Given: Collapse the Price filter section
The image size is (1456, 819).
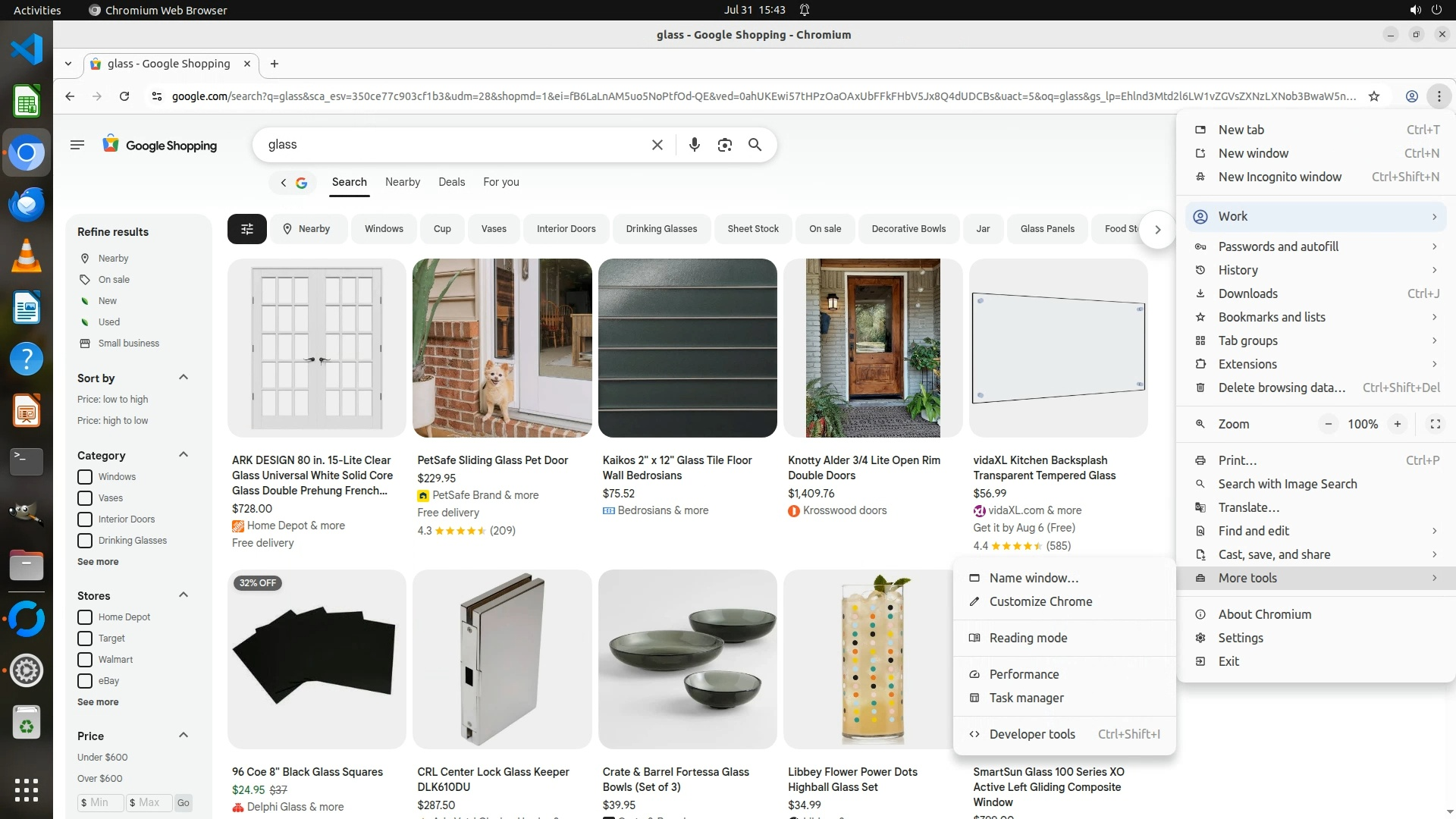Looking at the screenshot, I should [x=183, y=736].
